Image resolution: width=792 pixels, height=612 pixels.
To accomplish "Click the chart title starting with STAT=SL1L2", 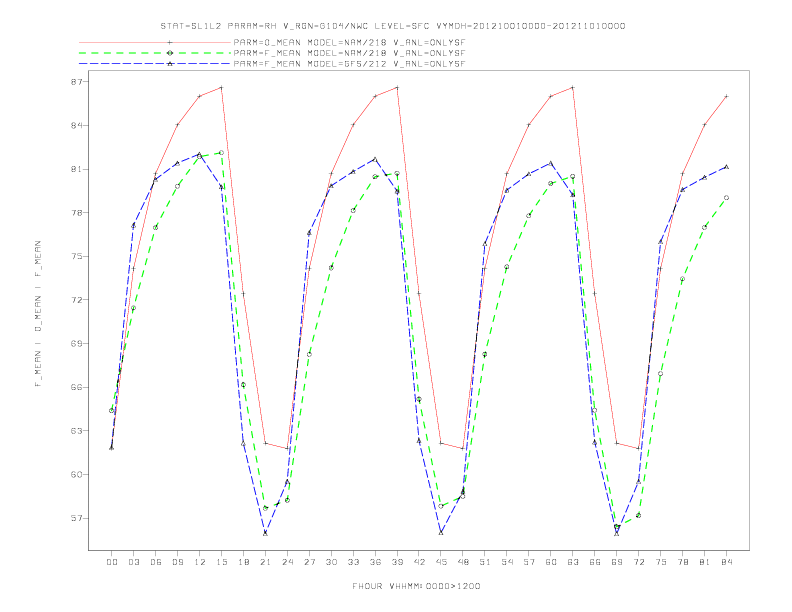I will (393, 26).
